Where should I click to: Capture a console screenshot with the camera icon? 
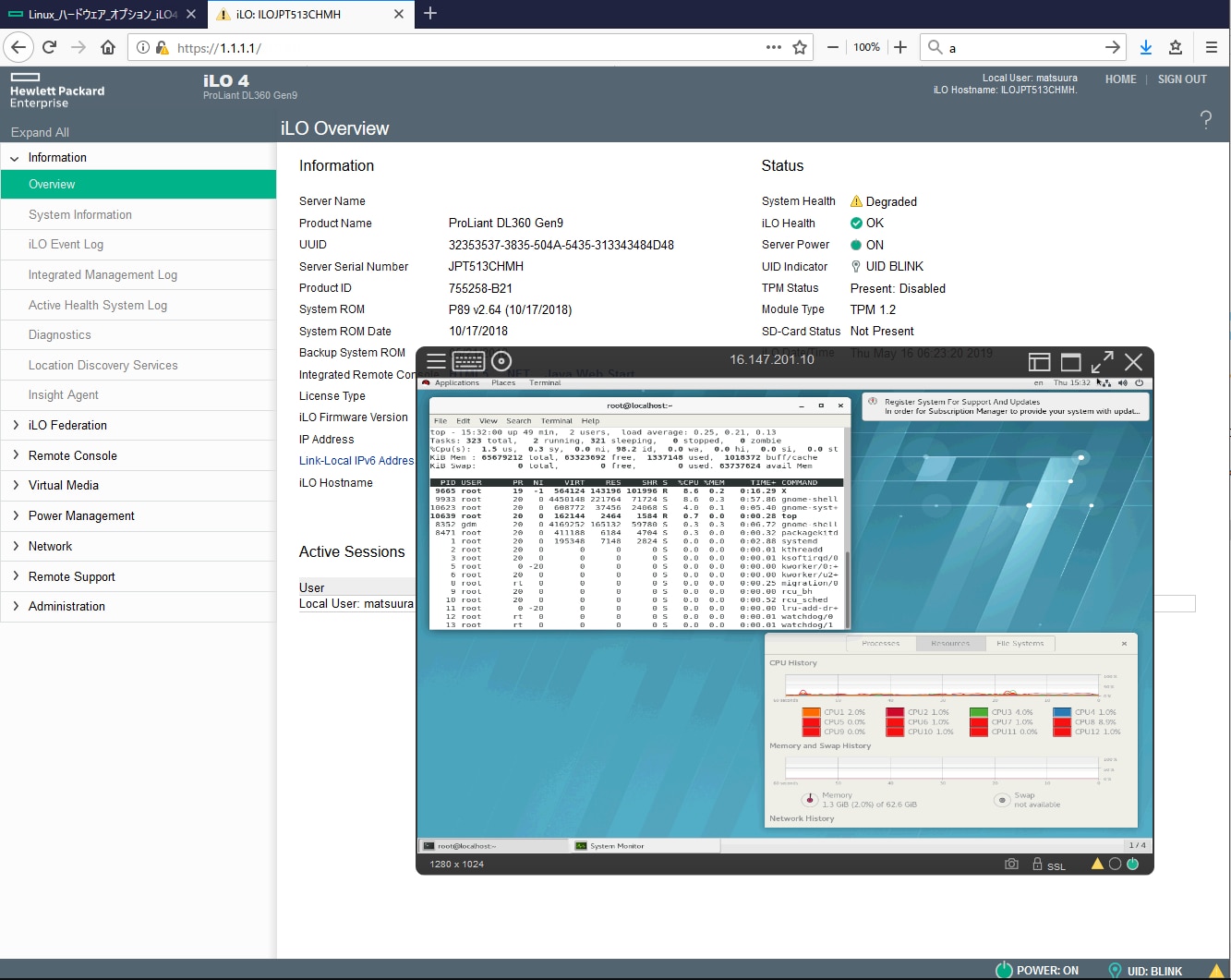(1011, 865)
